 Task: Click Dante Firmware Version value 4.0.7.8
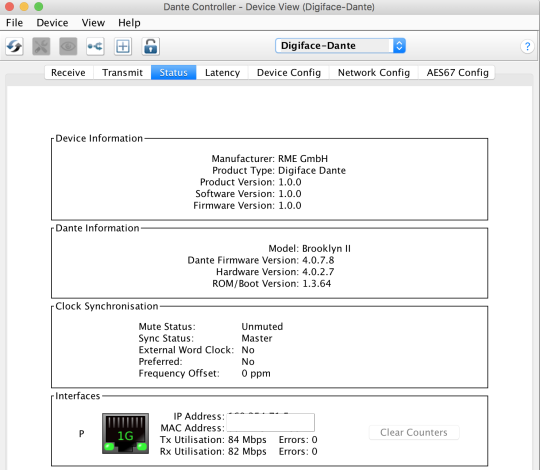point(318,260)
